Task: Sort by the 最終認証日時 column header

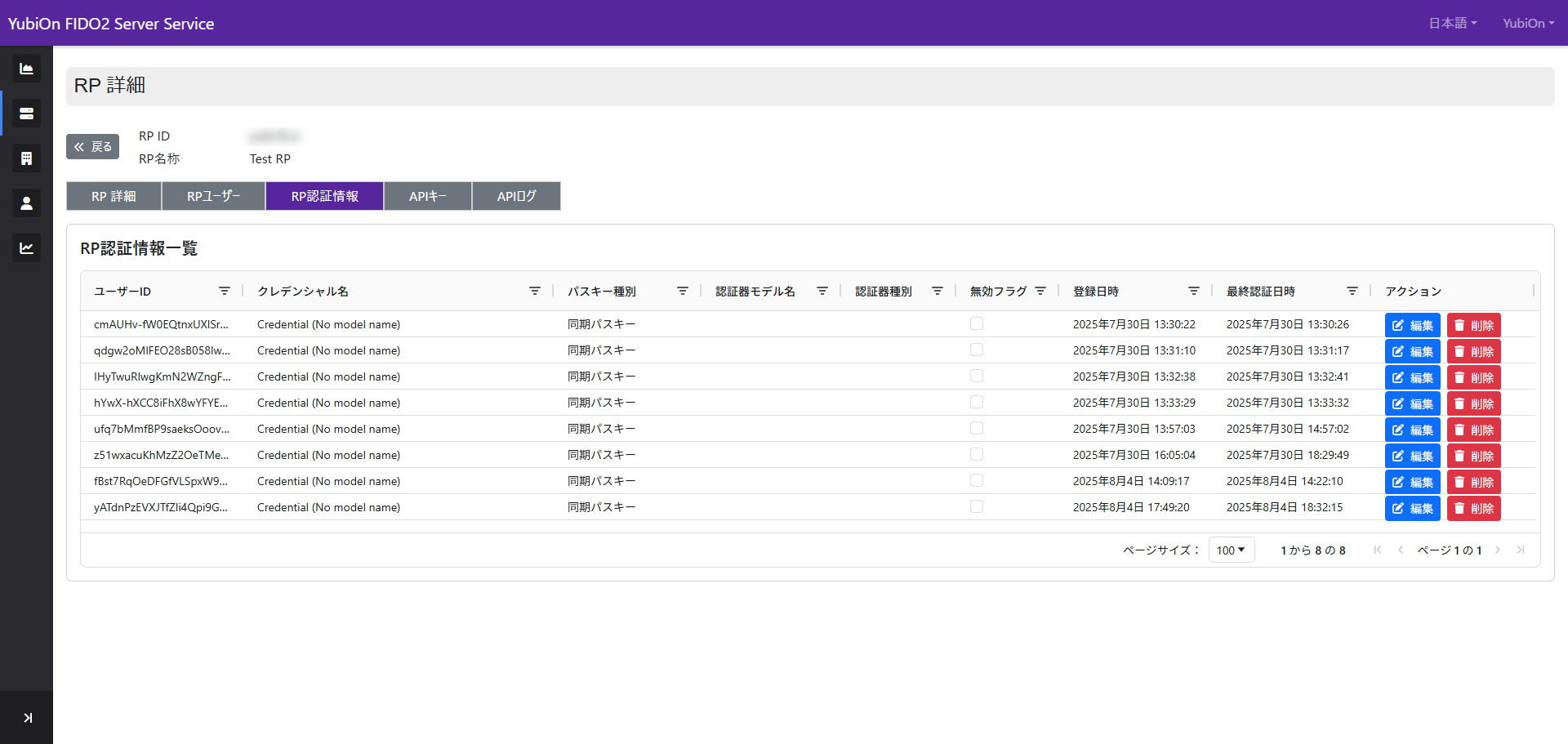Action: (1261, 292)
